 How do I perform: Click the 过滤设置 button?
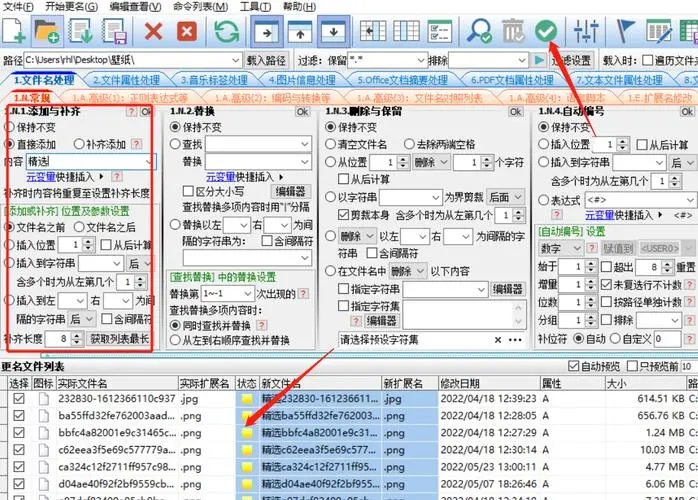(x=571, y=60)
